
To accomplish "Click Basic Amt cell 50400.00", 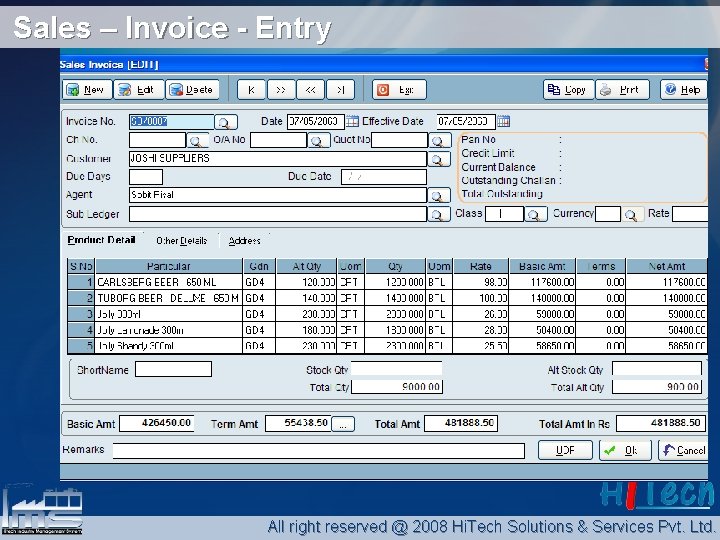I will point(542,330).
